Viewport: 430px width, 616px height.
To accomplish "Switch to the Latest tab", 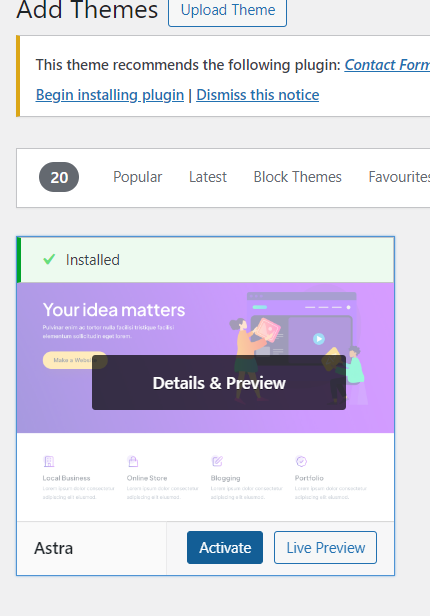I will pyautogui.click(x=208, y=177).
